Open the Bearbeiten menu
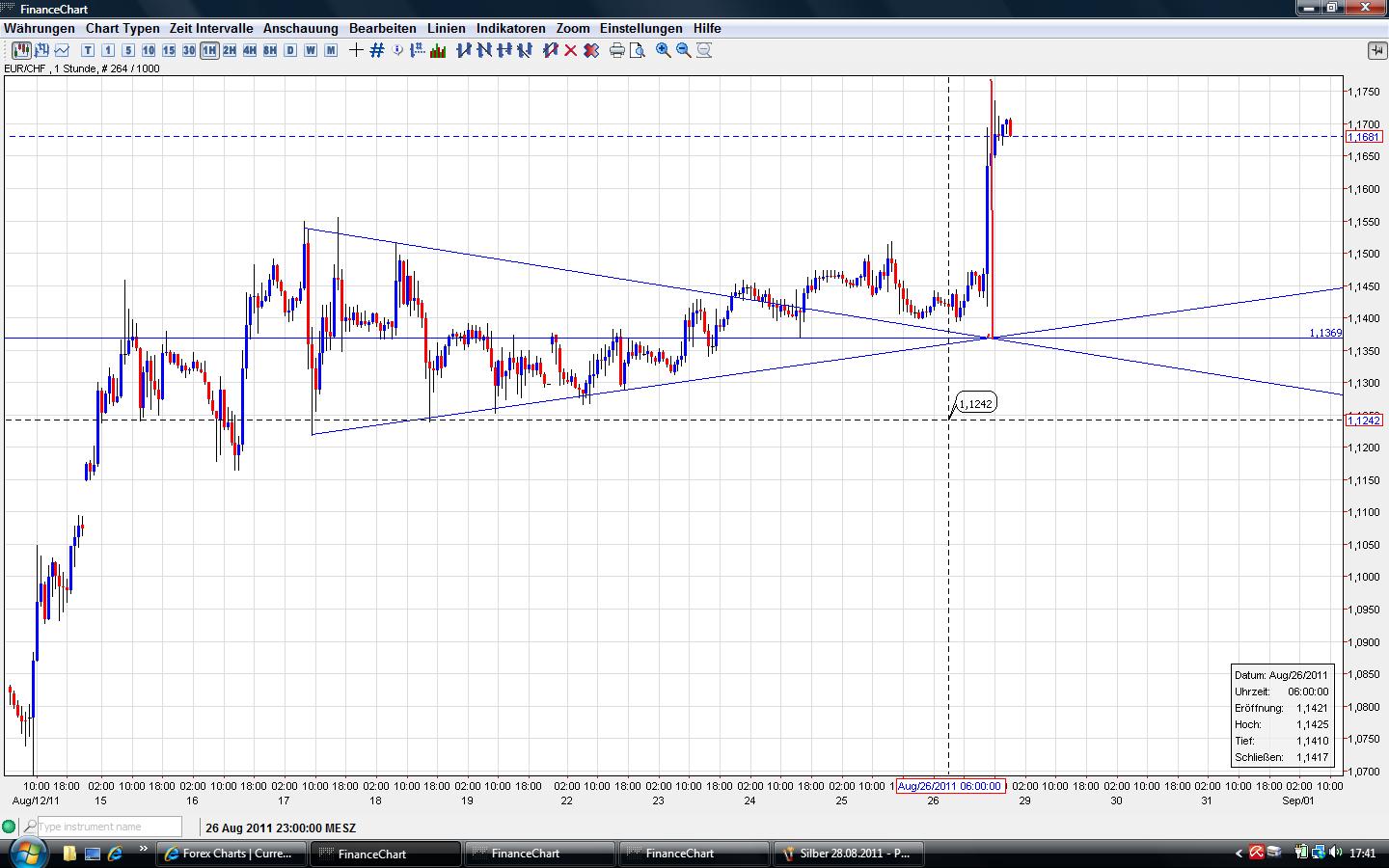Viewport: 1389px width, 868px height. pyautogui.click(x=383, y=28)
